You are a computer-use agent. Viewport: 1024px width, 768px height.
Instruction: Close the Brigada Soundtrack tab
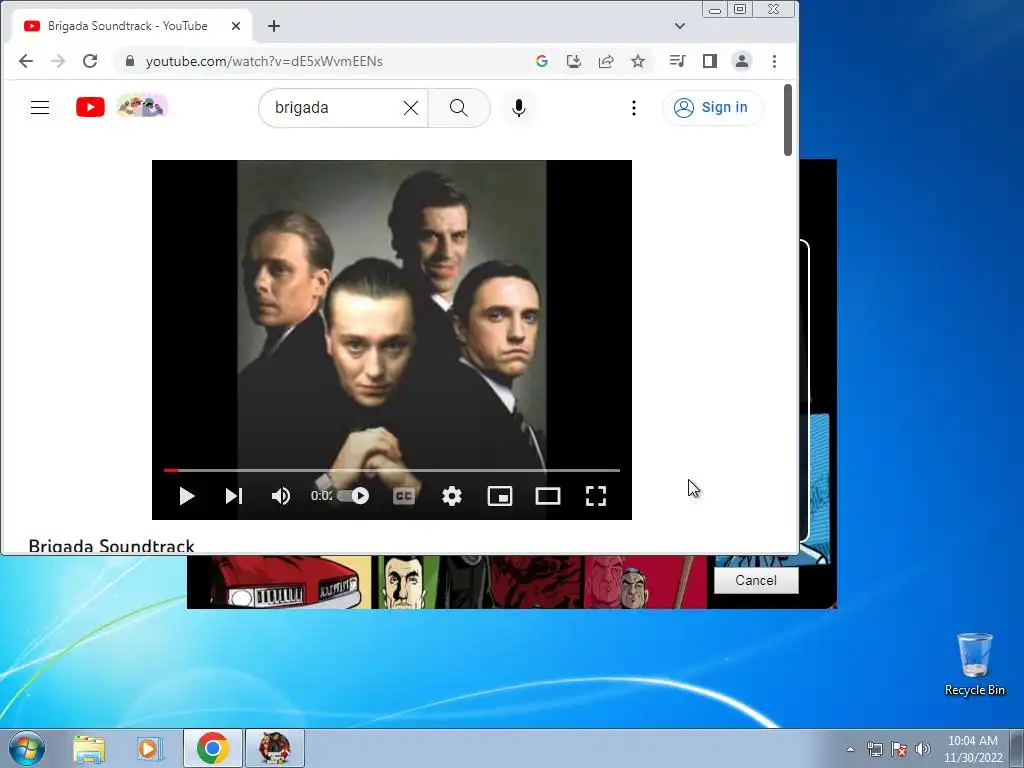click(x=236, y=26)
